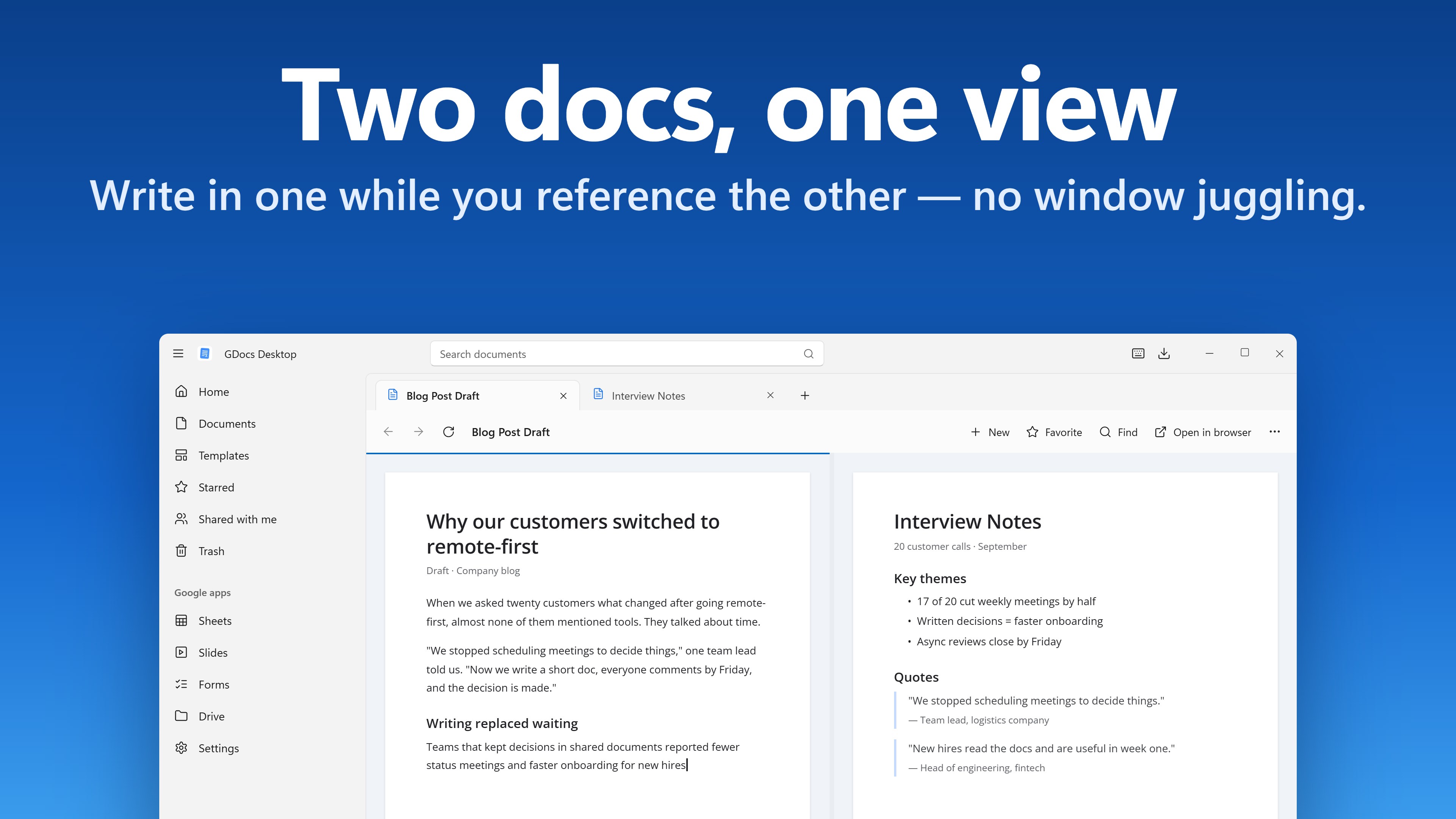Screen dimensions: 1456x819
Task: Click the 'Blog Post Draft' toolbar title
Action: point(510,432)
